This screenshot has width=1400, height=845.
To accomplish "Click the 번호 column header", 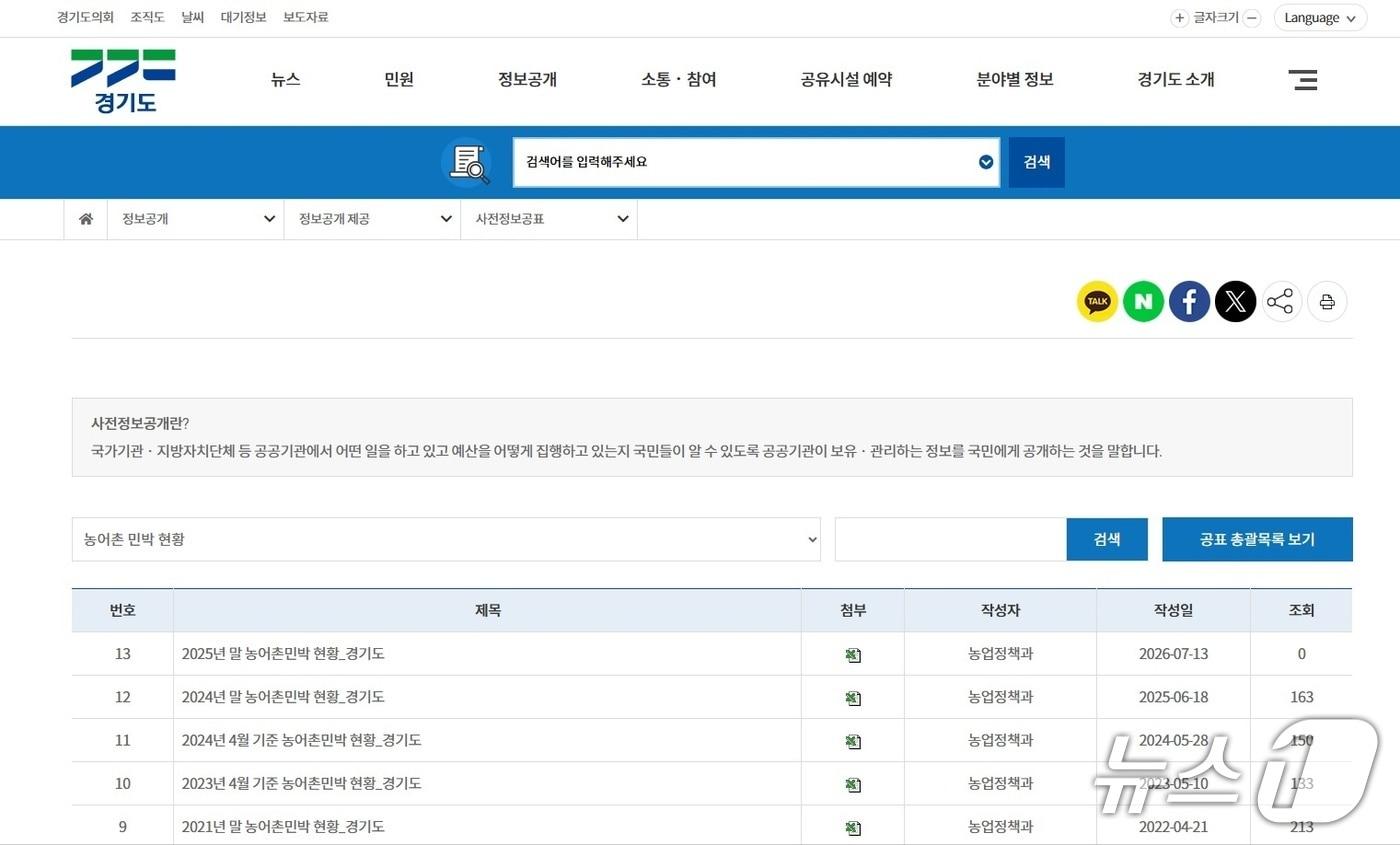I will click(x=123, y=610).
